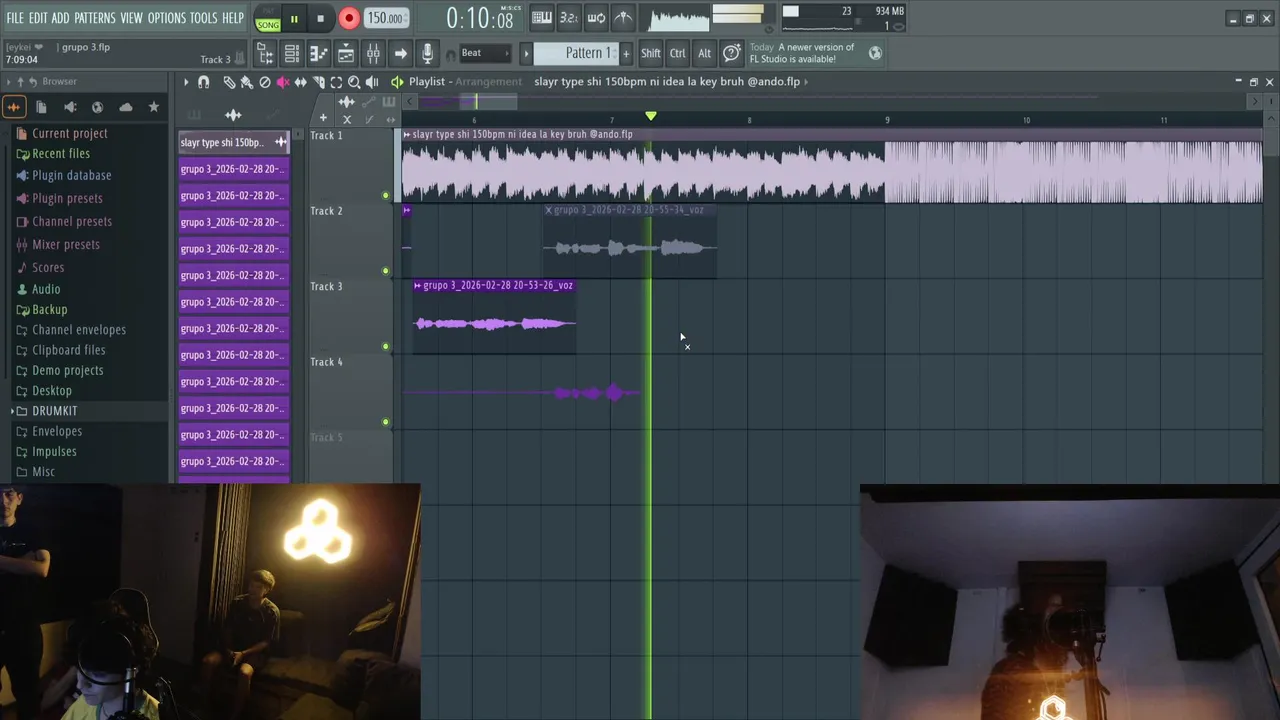The height and width of the screenshot is (720, 1280).
Task: Mute Track 3 using green dot
Action: 386,347
